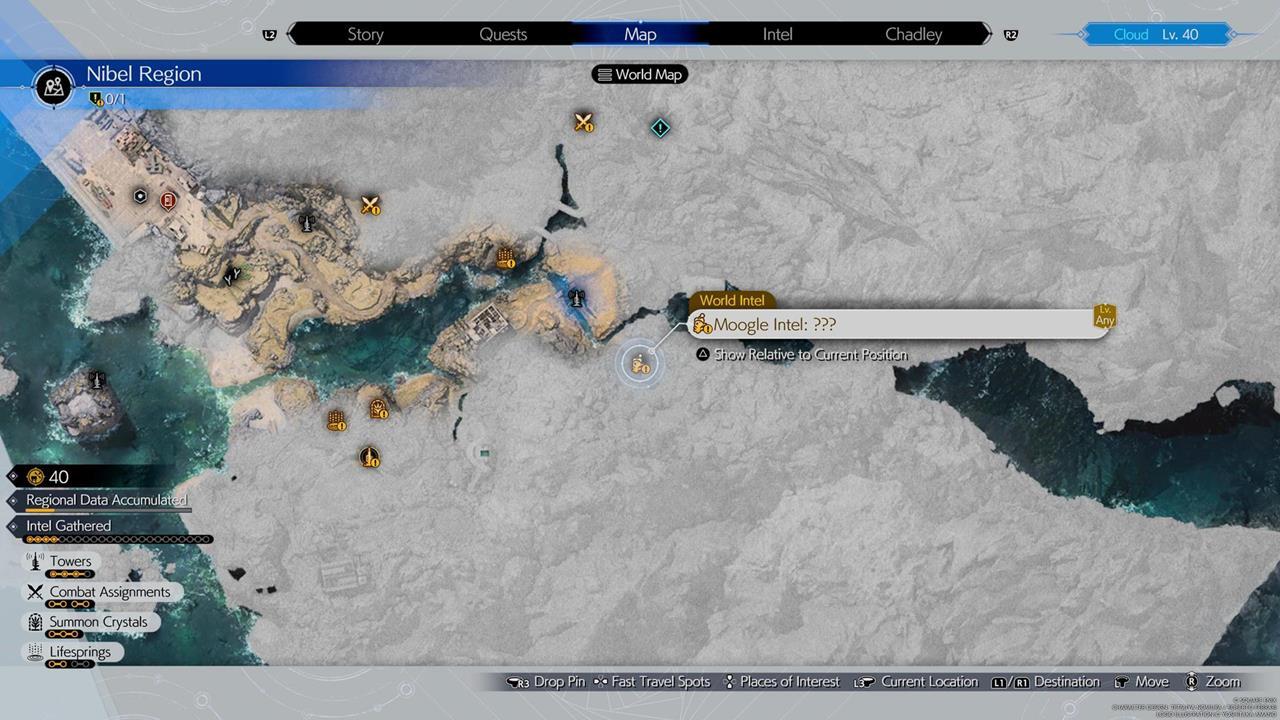Switch to the Quests tab
Image resolution: width=1280 pixels, height=720 pixels.
tap(503, 34)
